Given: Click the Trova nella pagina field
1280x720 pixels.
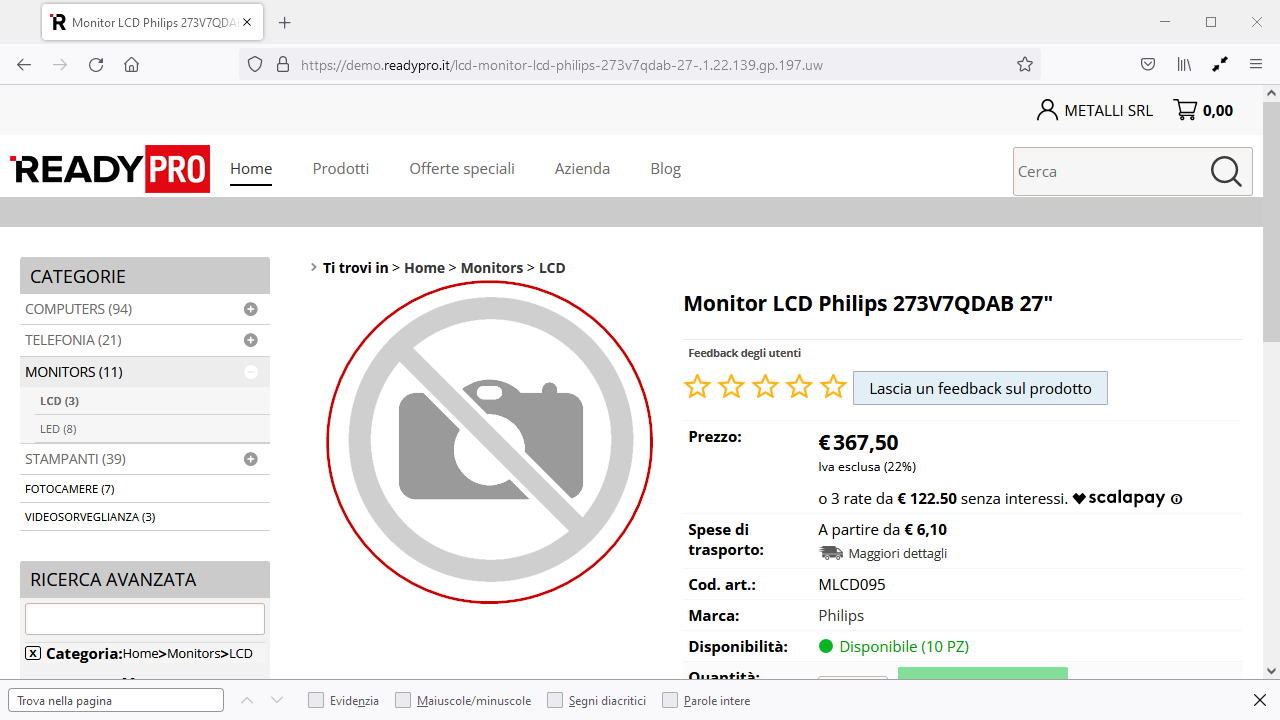Looking at the screenshot, I should (116, 700).
